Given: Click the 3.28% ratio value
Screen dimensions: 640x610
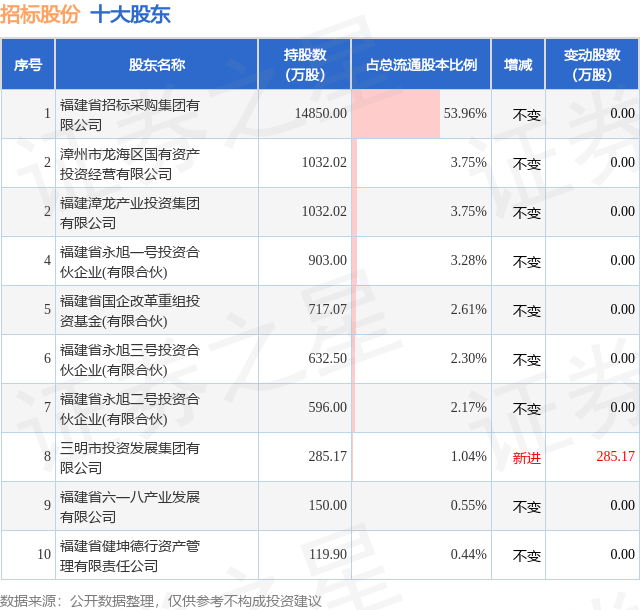Looking at the screenshot, I should click(469, 260).
